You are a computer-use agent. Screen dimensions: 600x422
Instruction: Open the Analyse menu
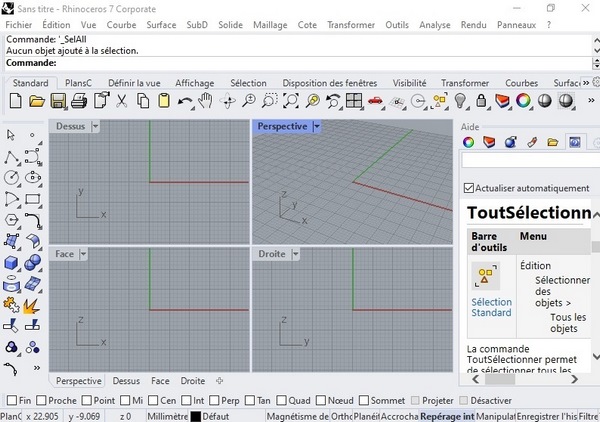click(x=435, y=25)
